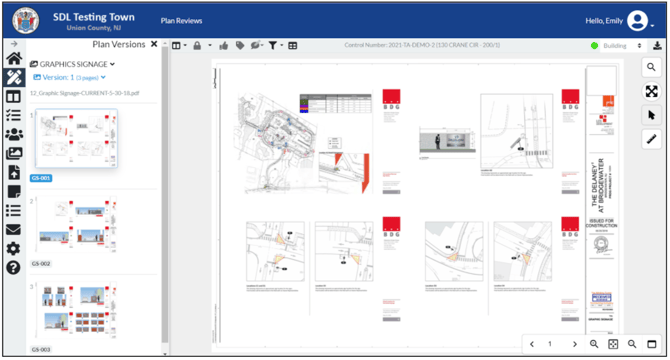
Task: Click the town seal logo
Action: [x=26, y=20]
